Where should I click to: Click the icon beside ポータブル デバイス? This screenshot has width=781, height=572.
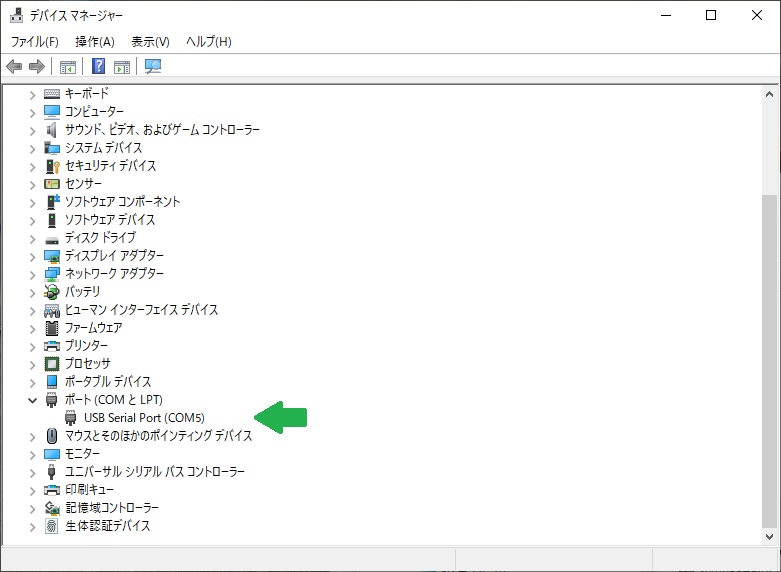pyautogui.click(x=52, y=382)
